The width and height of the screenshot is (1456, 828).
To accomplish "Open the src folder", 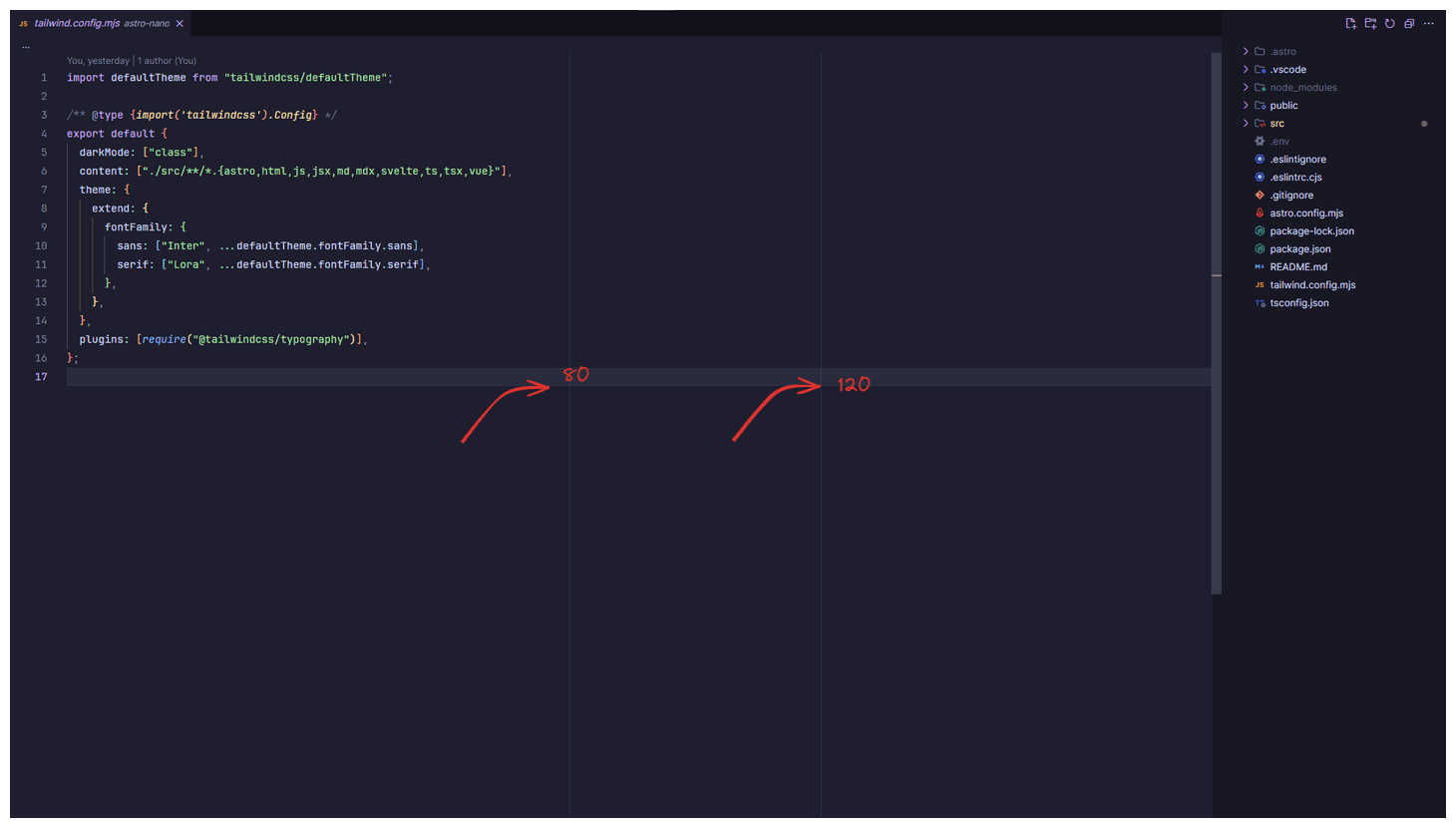I will coord(1276,123).
